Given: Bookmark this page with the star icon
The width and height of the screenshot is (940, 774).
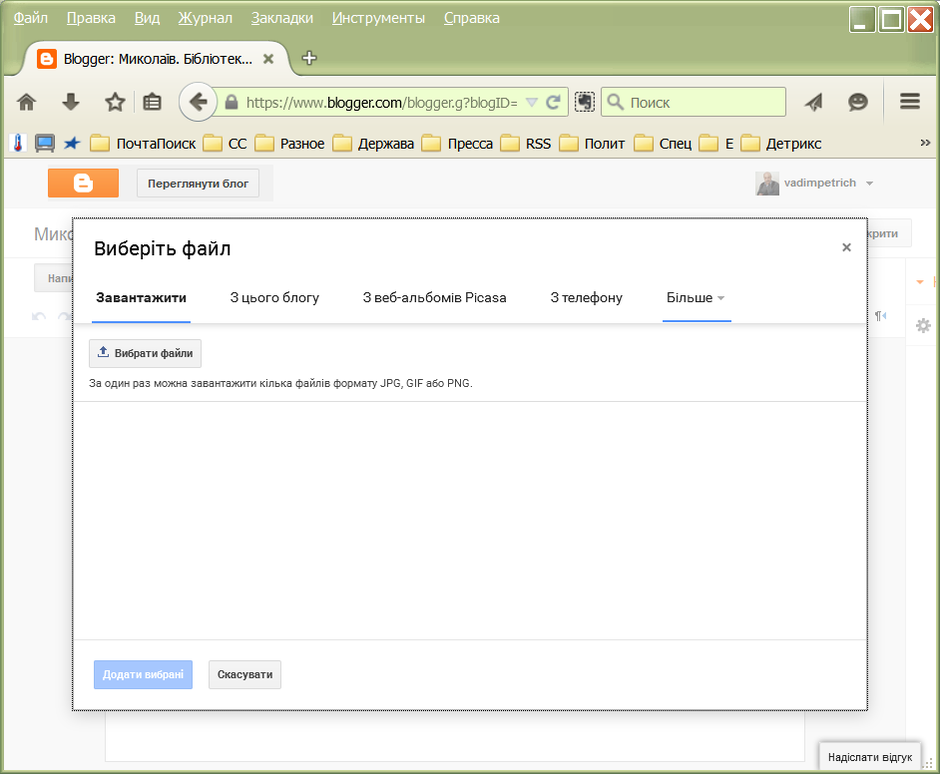Looking at the screenshot, I should [x=115, y=102].
